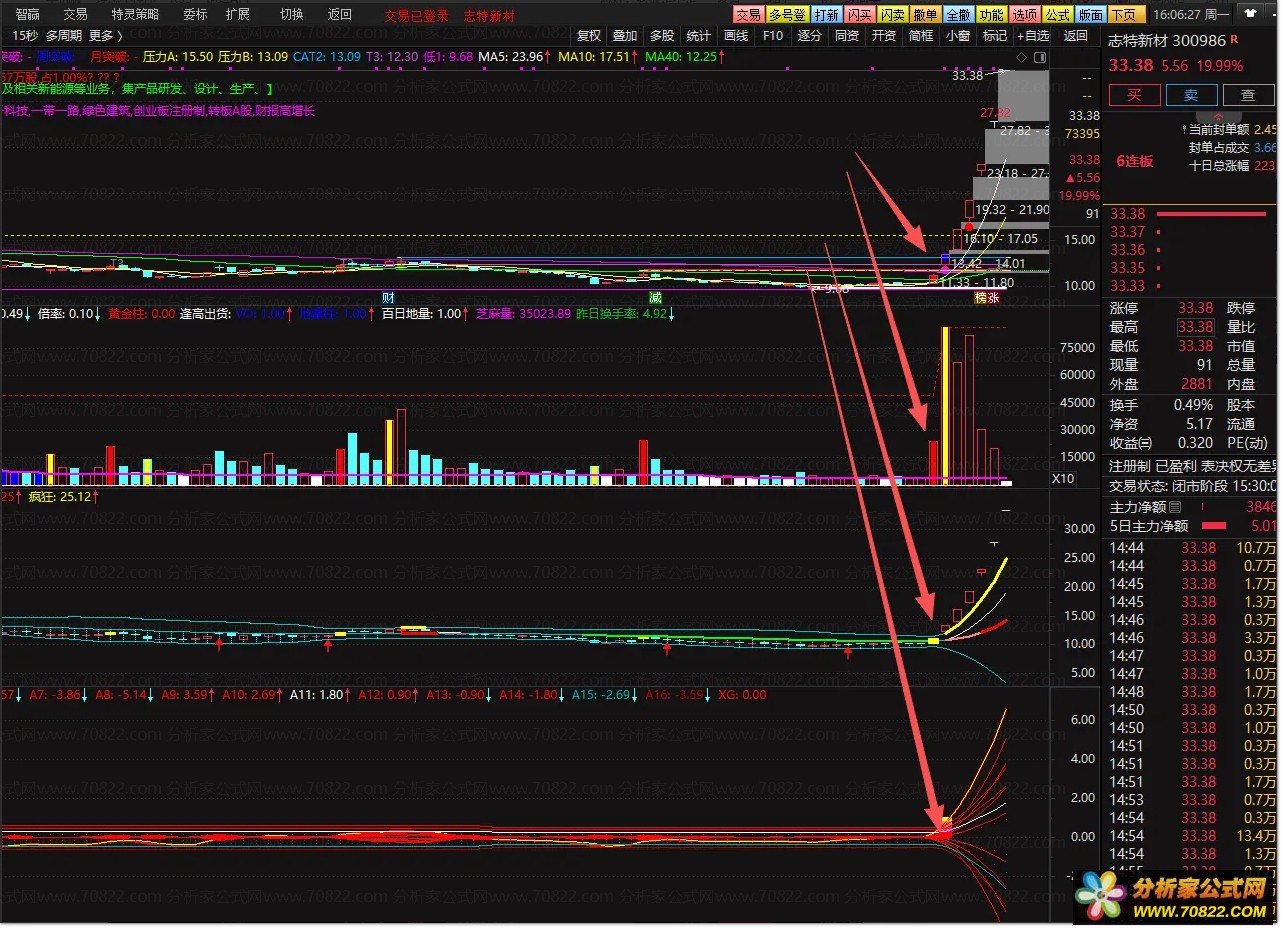Click the red R margin-trading badge

point(1234,39)
